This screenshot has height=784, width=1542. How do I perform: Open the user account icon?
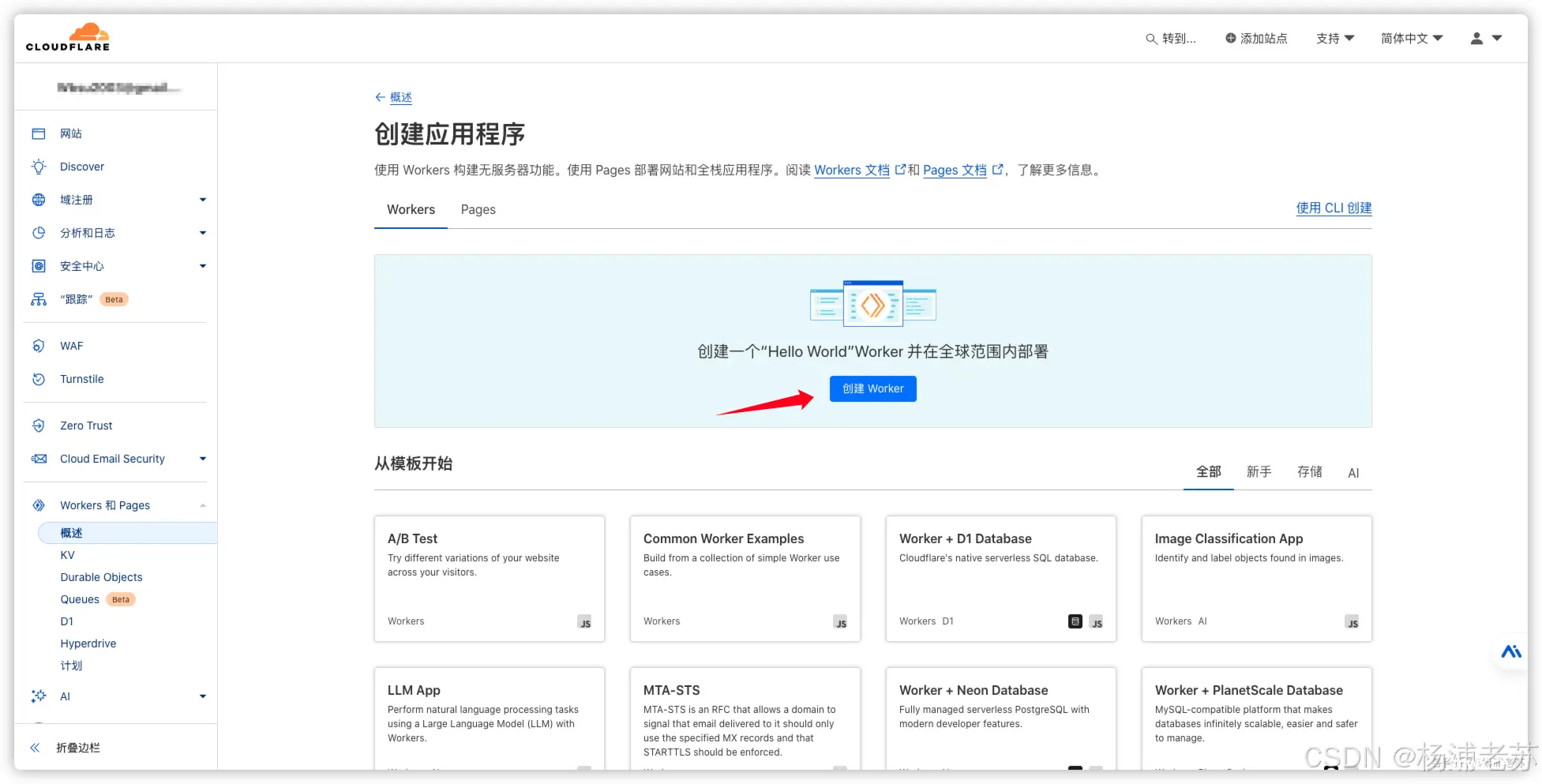1476,38
